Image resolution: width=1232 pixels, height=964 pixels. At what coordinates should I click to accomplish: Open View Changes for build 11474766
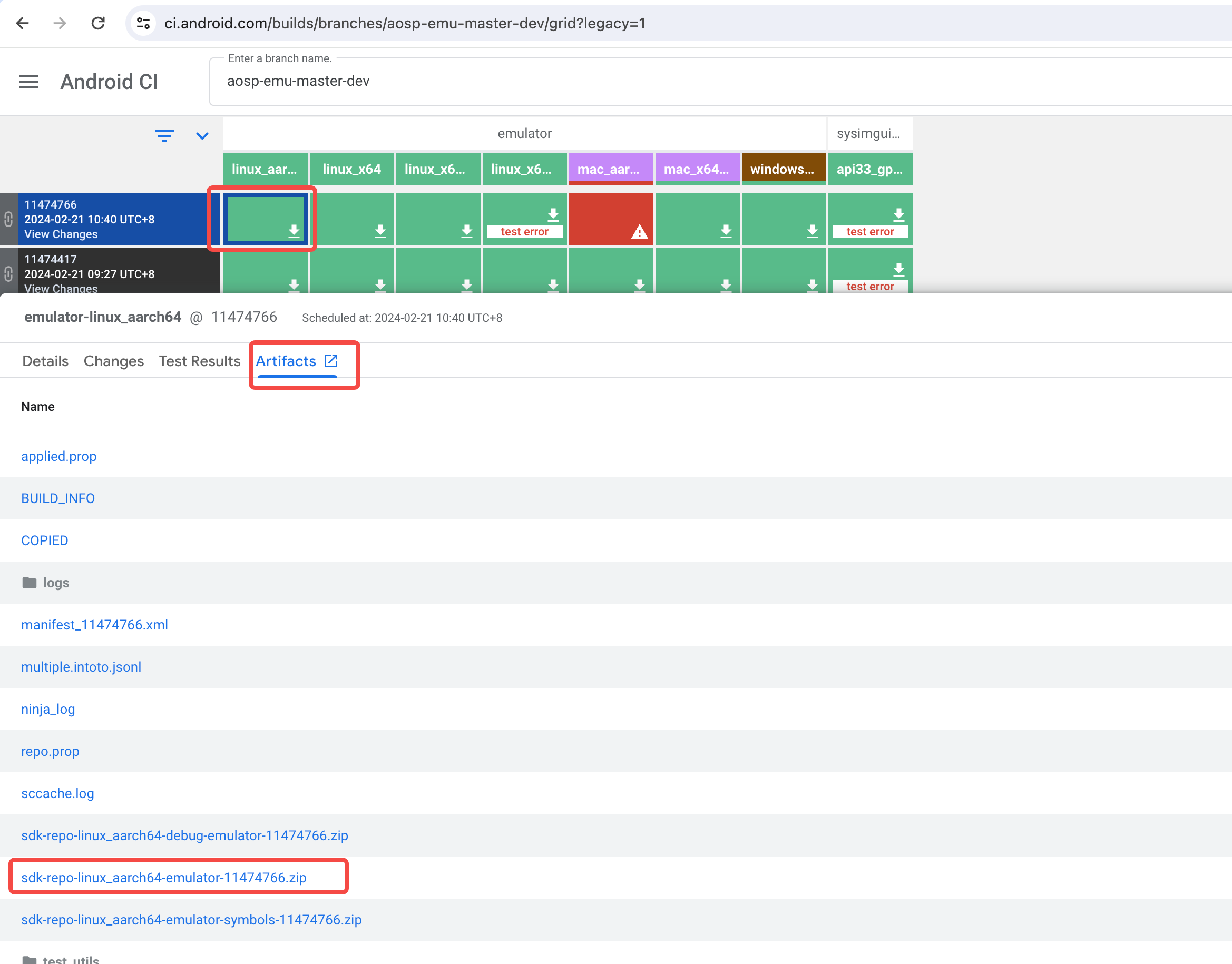pos(61,234)
